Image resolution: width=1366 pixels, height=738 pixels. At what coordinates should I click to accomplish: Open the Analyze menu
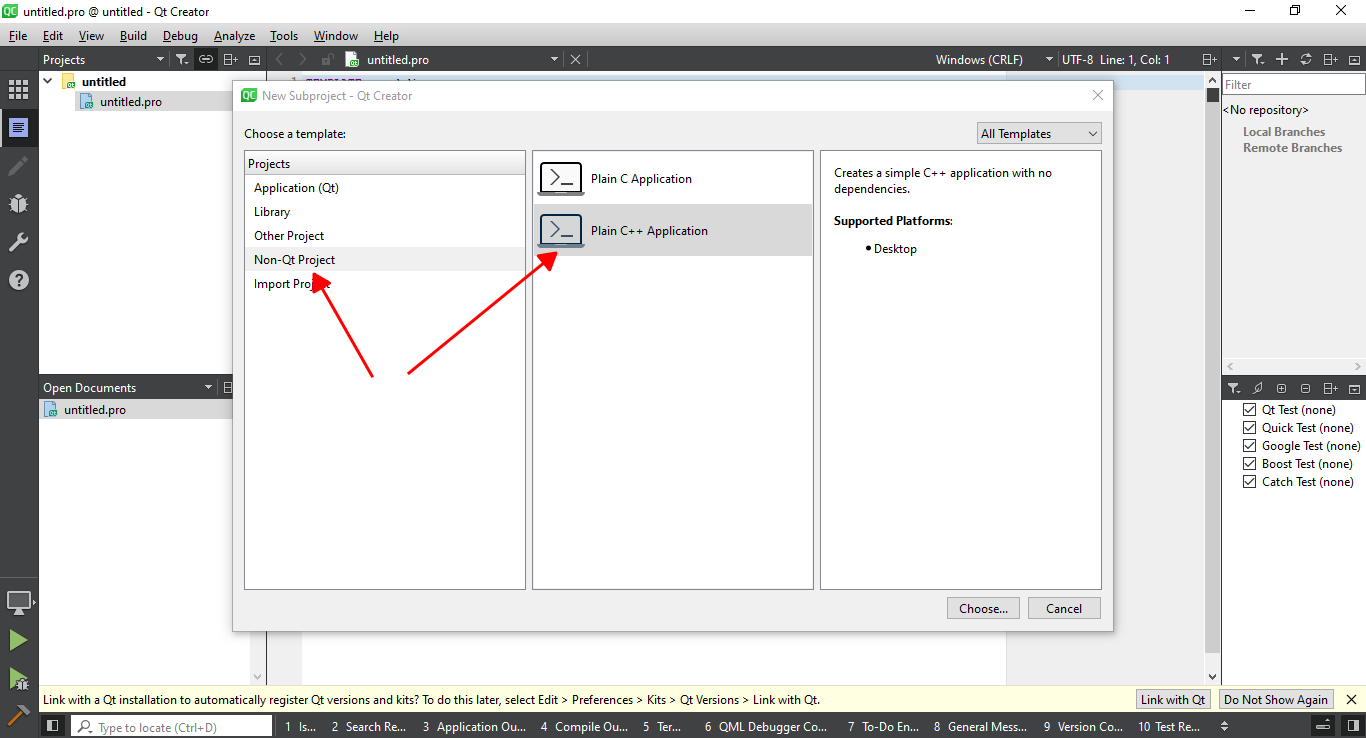pos(235,36)
